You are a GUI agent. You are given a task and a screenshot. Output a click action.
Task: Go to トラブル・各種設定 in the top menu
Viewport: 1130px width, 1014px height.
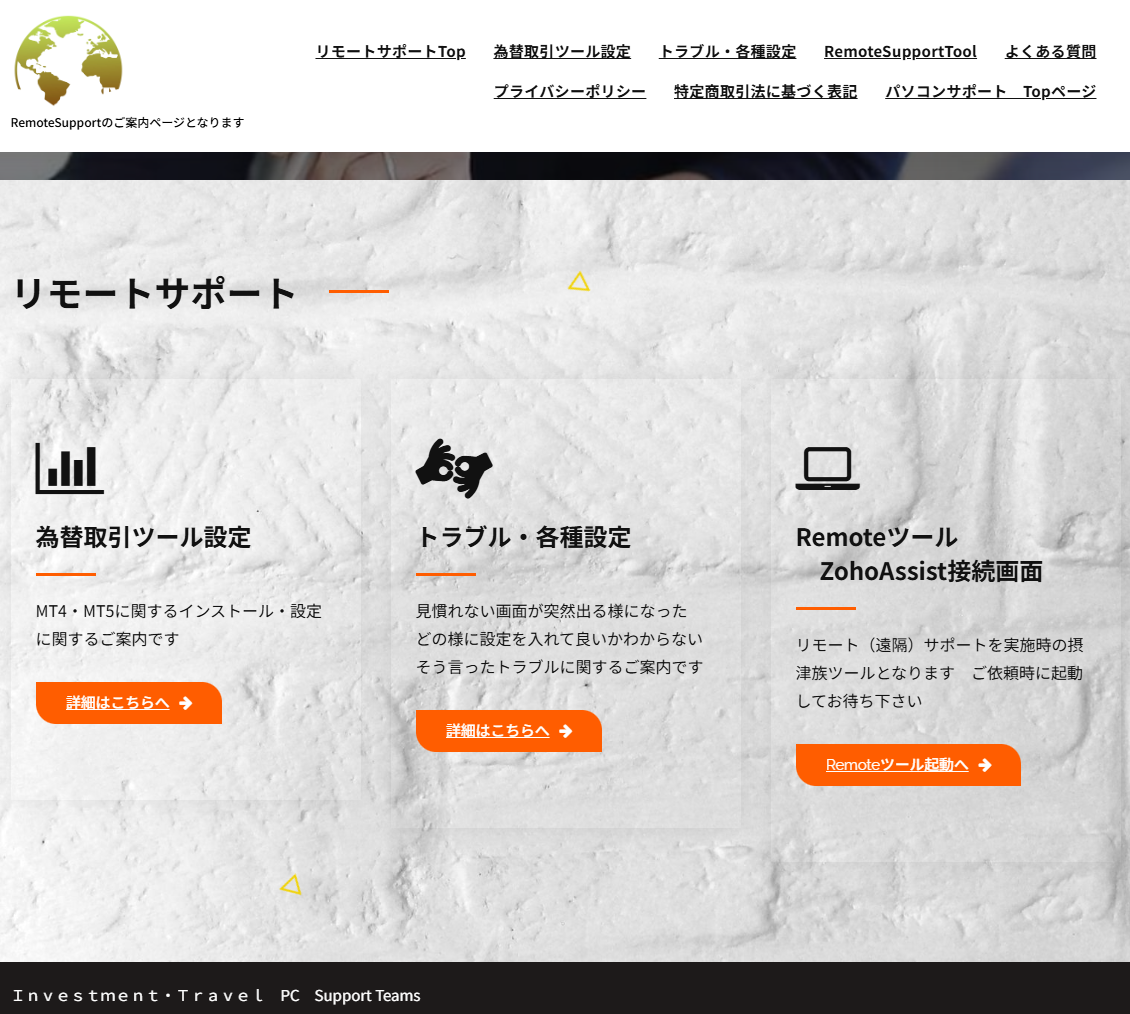point(728,52)
